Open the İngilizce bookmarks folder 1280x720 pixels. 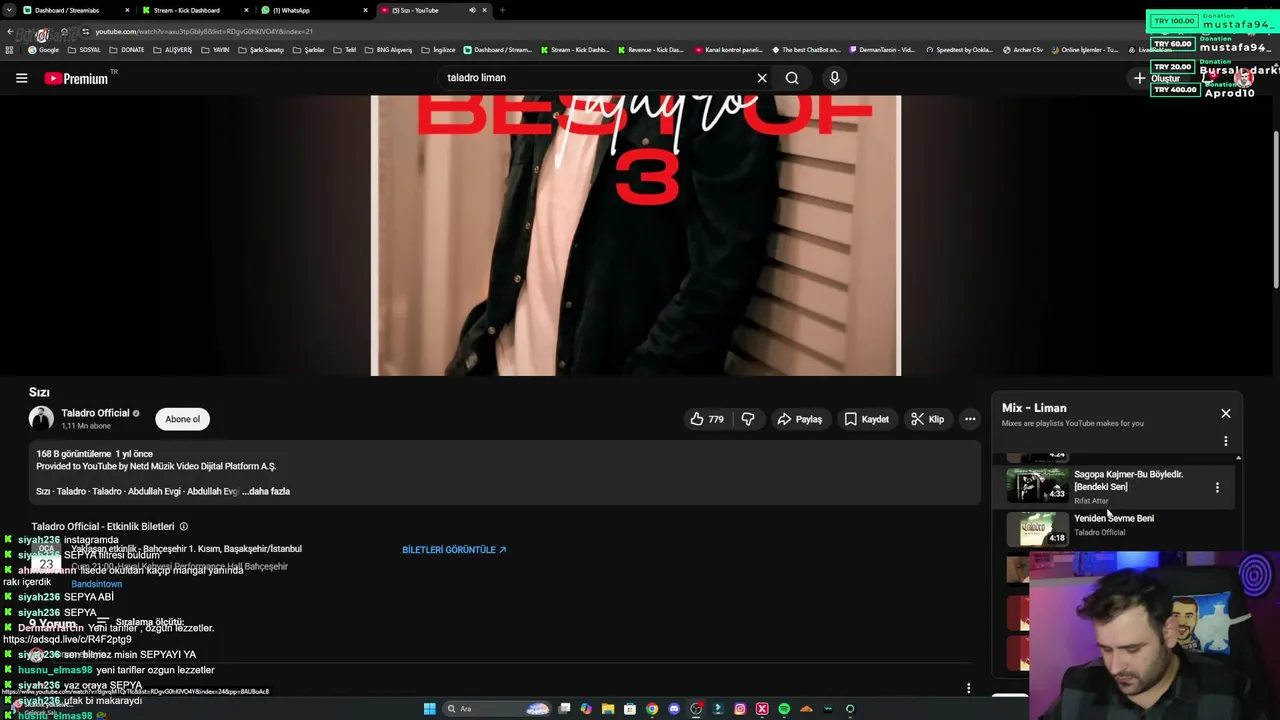438,50
